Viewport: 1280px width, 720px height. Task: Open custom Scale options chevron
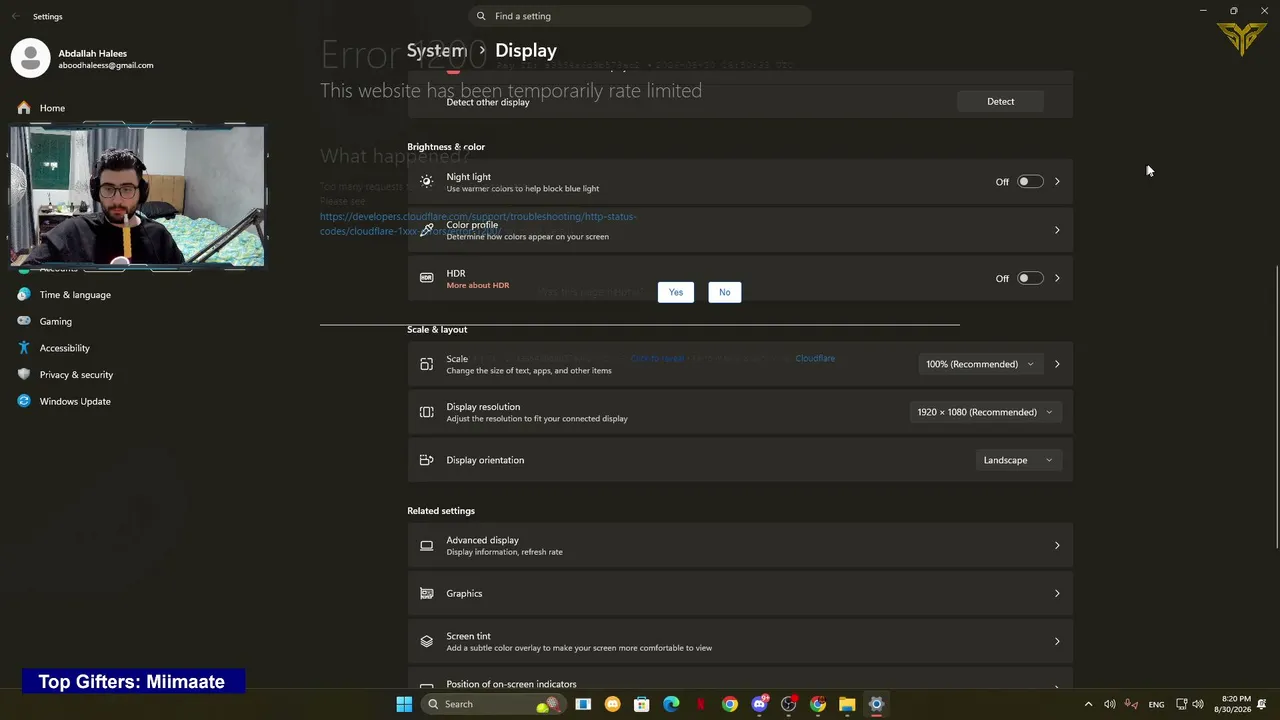pyautogui.click(x=1057, y=364)
